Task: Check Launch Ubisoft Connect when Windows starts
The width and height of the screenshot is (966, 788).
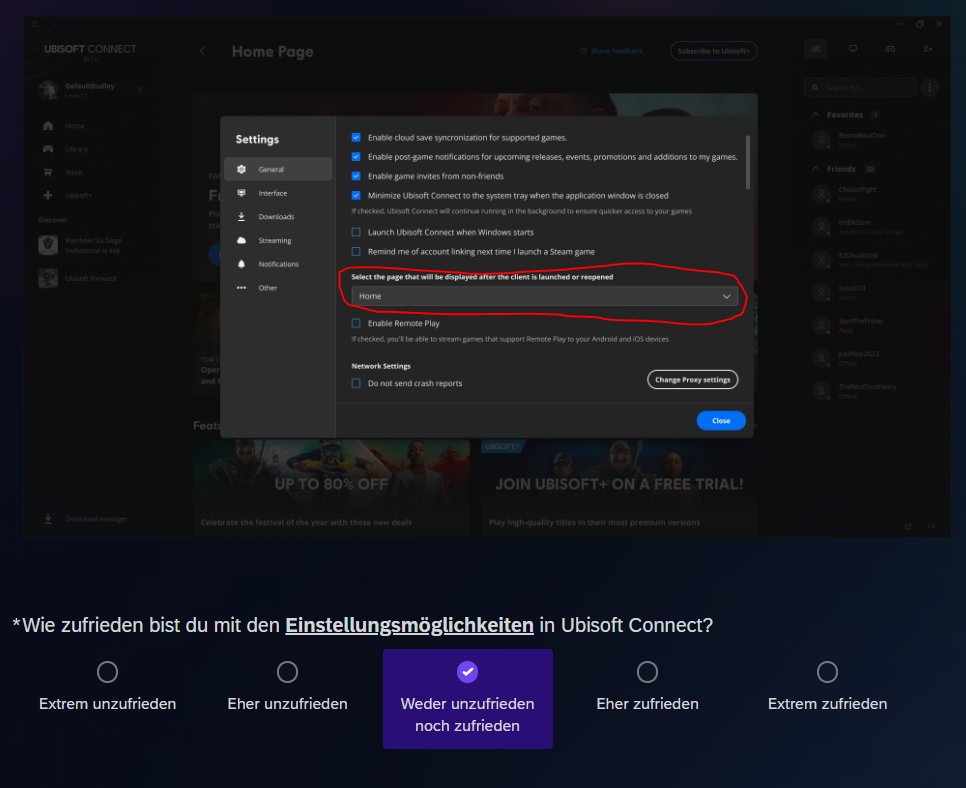Action: coord(356,232)
